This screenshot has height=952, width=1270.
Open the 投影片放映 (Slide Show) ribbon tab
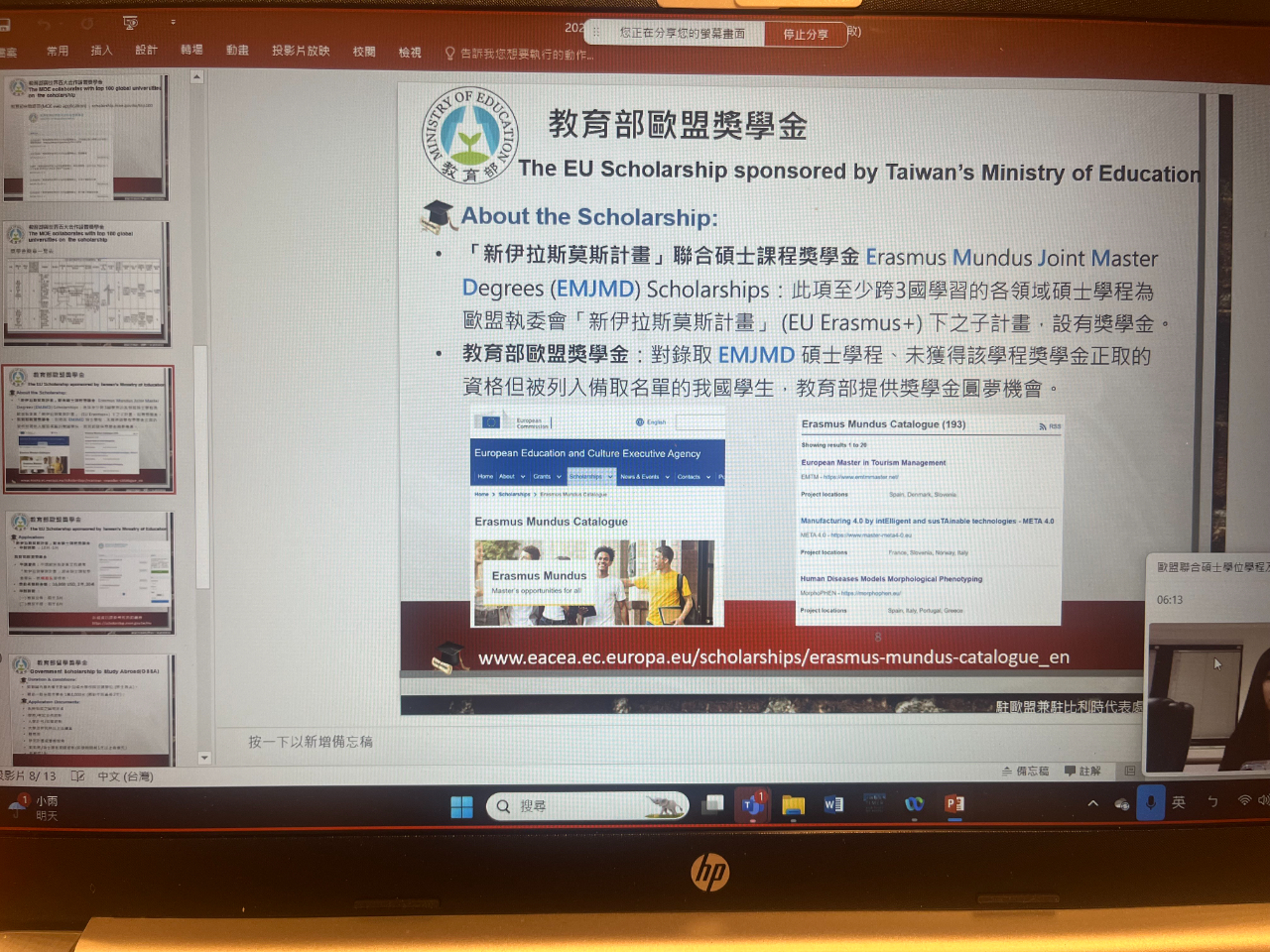(301, 51)
